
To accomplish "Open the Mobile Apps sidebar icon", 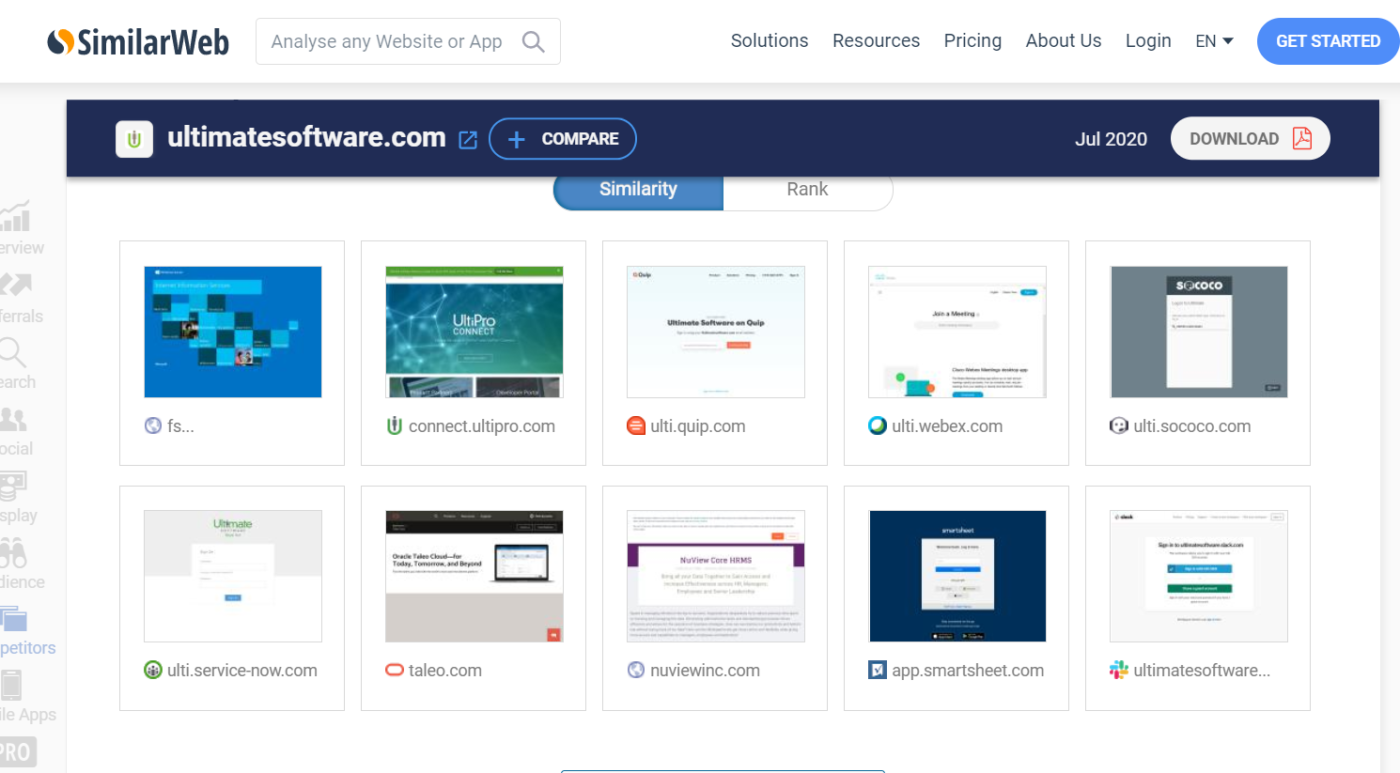I will tap(12, 686).
